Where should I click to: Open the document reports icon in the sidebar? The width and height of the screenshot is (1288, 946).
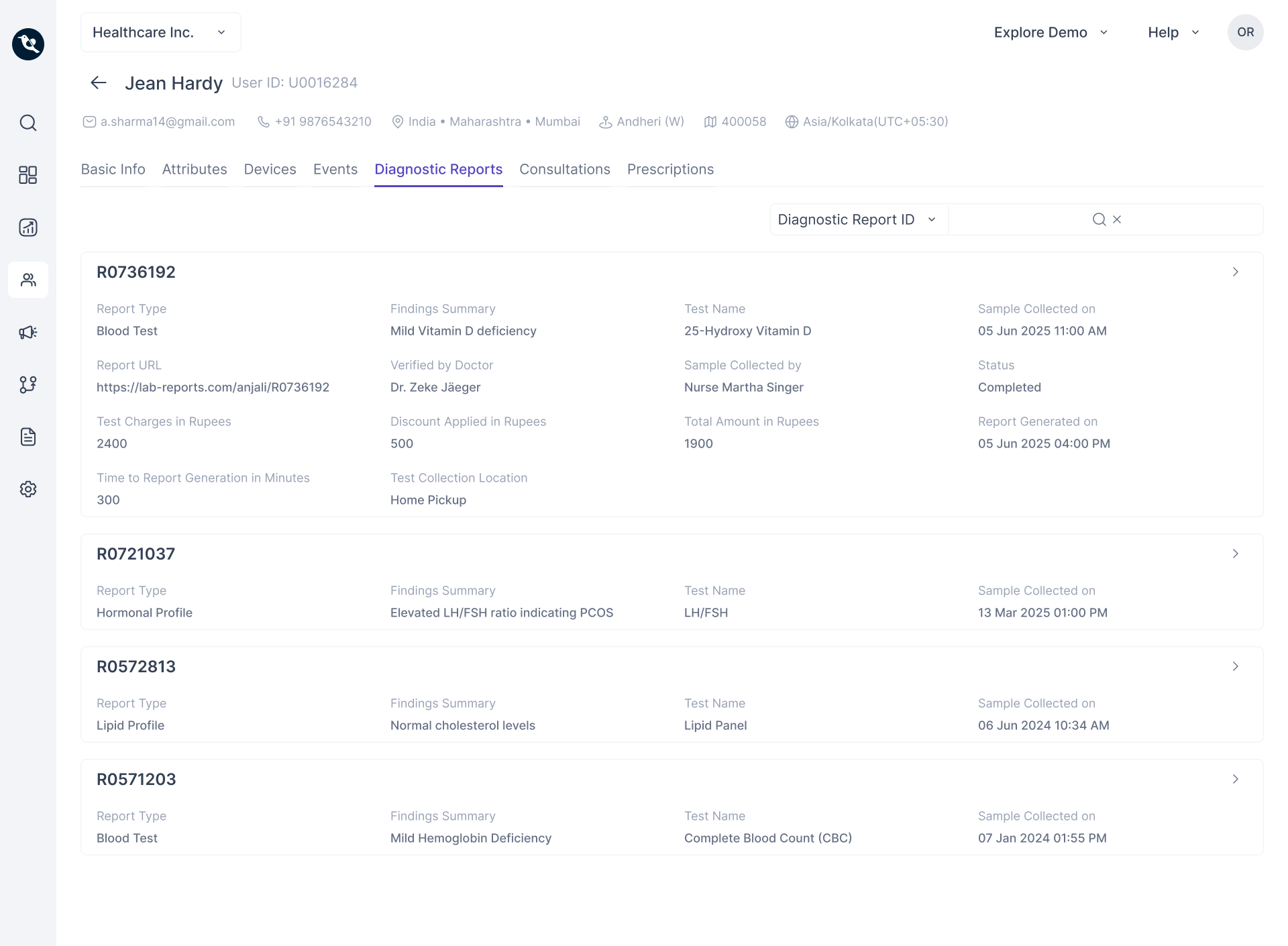click(28, 437)
